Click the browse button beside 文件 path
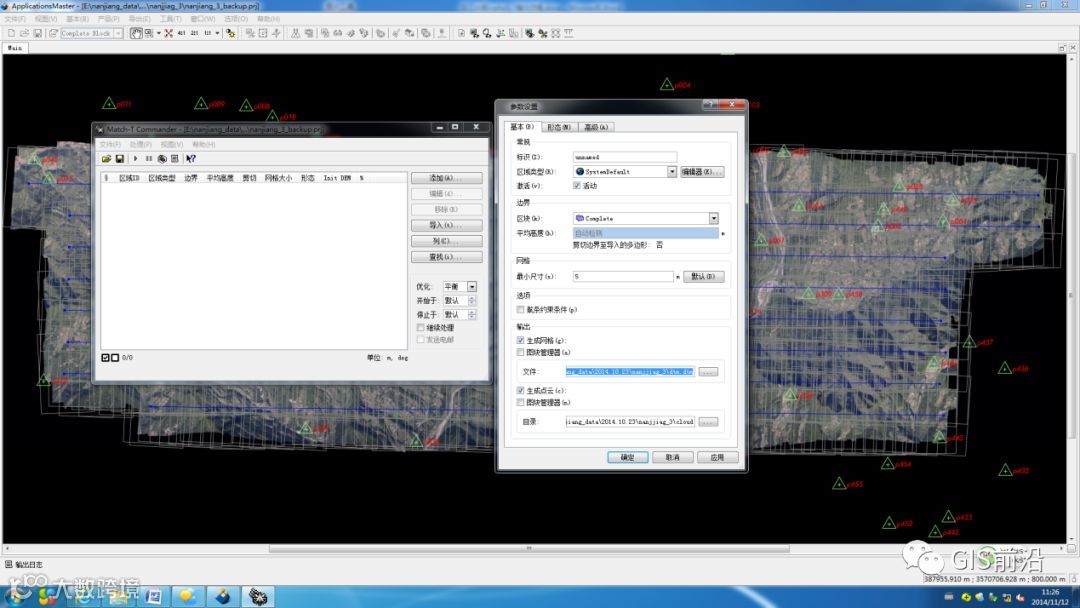 tap(708, 372)
